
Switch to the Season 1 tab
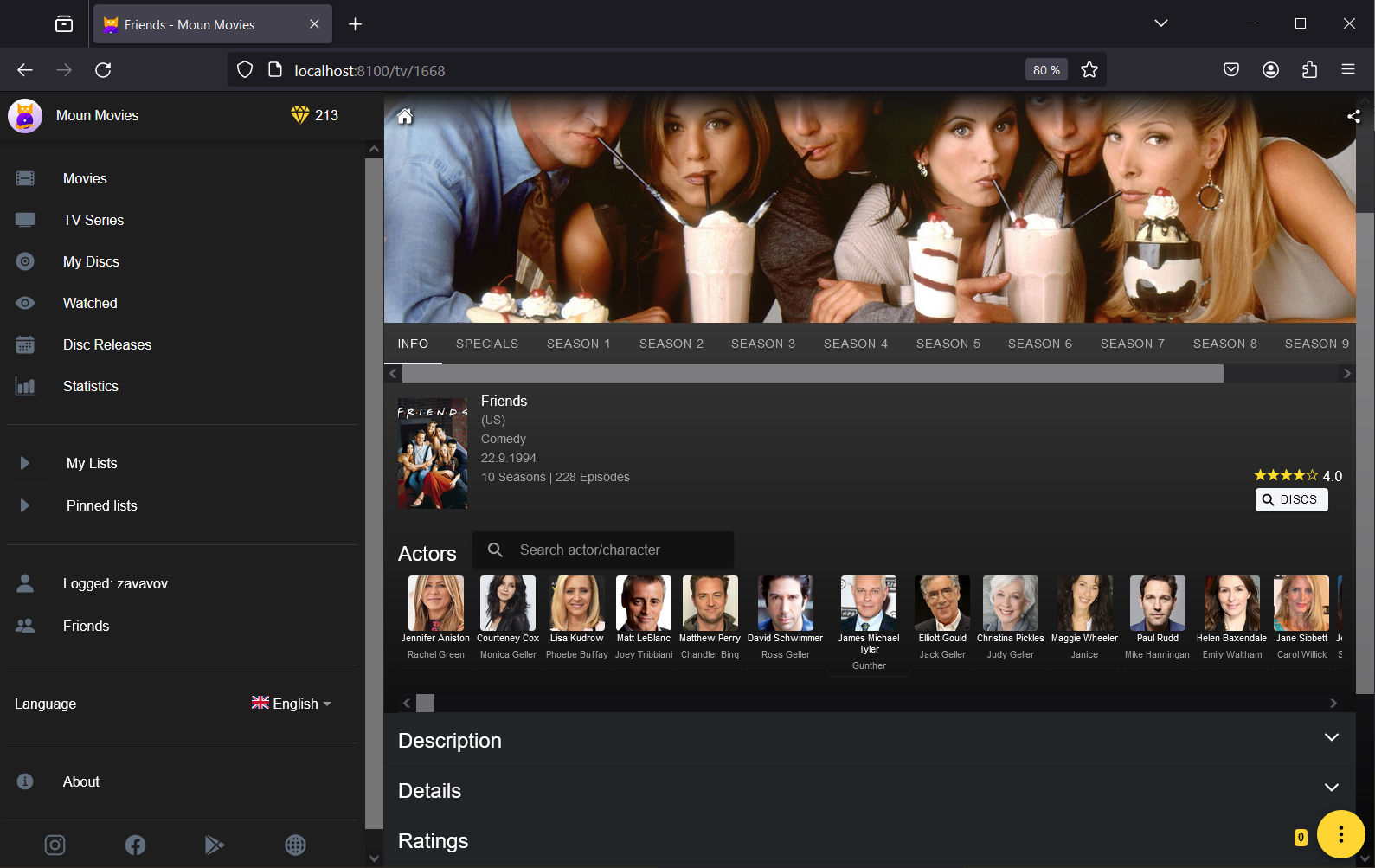(578, 344)
